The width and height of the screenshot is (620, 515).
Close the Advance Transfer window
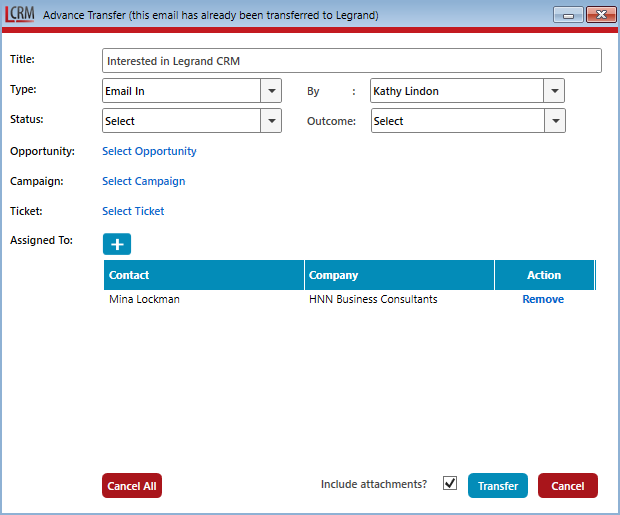pos(600,16)
